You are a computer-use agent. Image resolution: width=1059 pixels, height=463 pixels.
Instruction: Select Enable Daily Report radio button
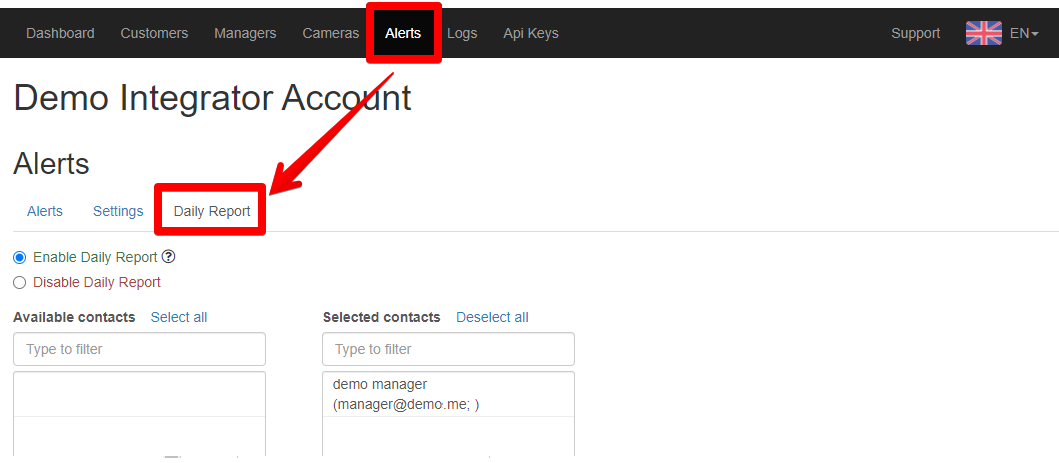click(x=20, y=257)
